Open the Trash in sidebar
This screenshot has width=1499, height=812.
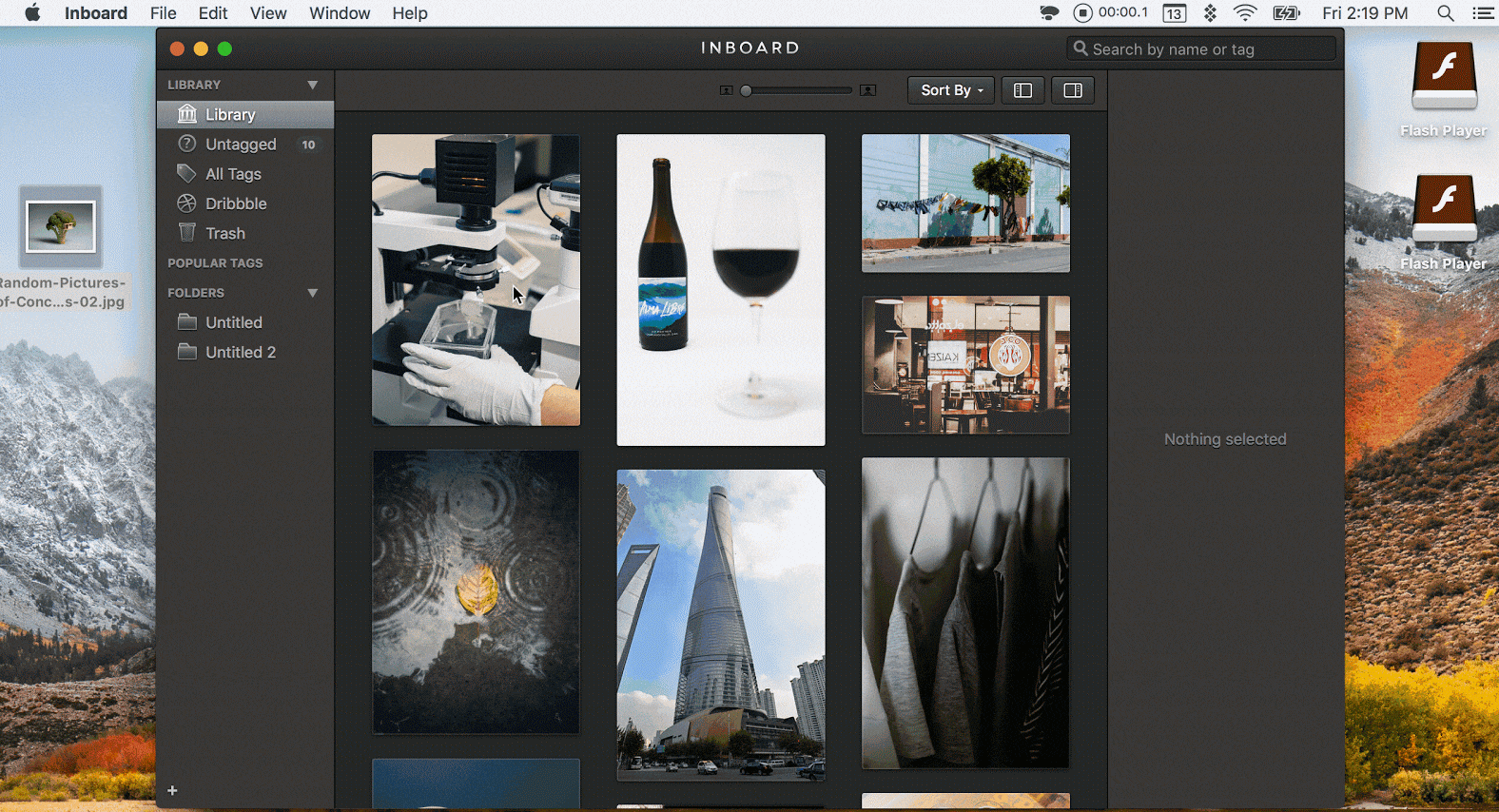[x=245, y=233]
